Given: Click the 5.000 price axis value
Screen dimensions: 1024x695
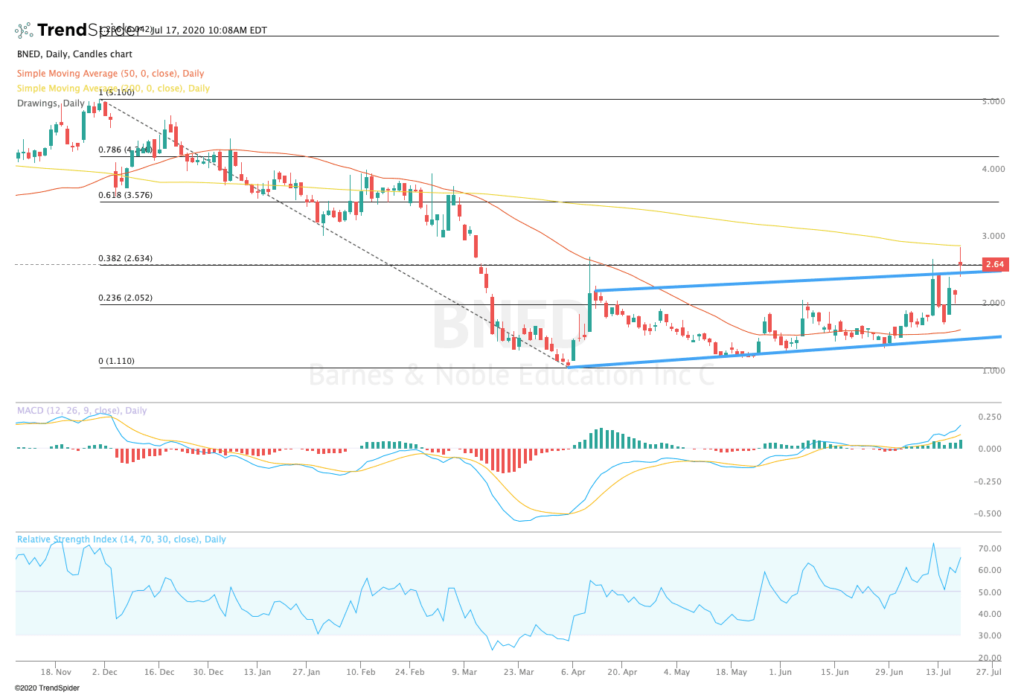Looking at the screenshot, I should coord(993,101).
